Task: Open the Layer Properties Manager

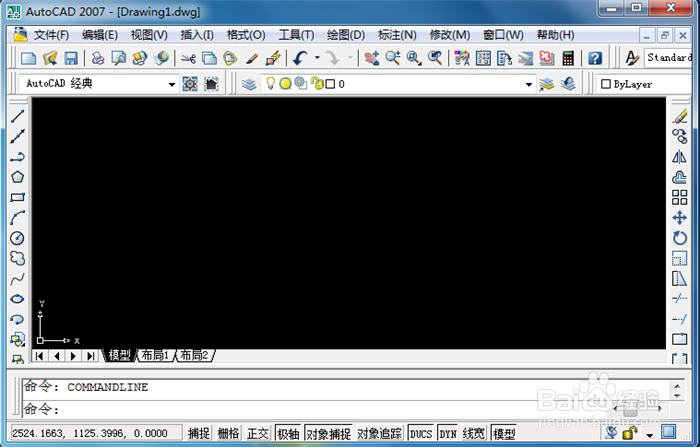Action: 249,84
